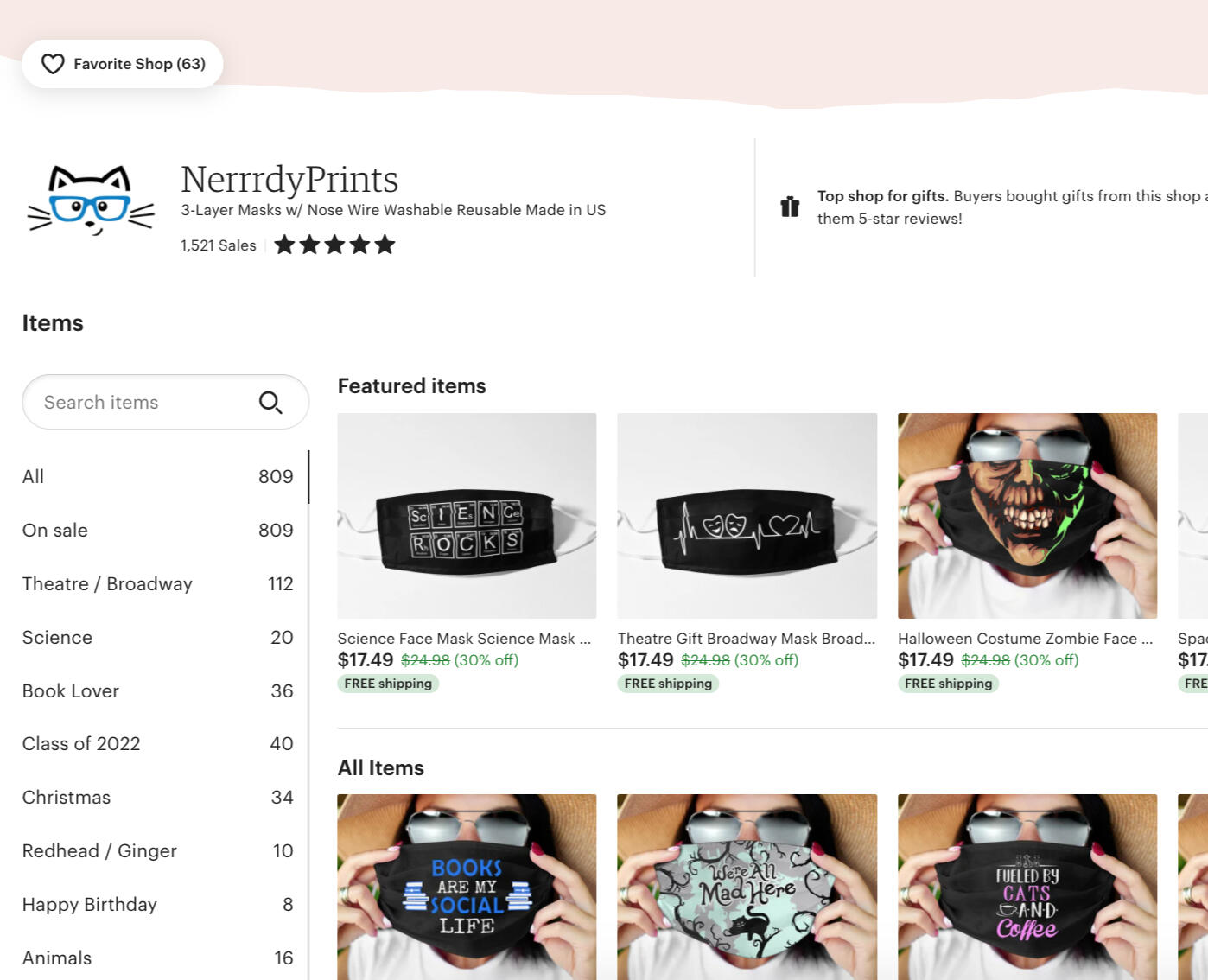Viewport: 1208px width, 980px height.
Task: Browse the Redhead / Ginger category
Action: 99,851
